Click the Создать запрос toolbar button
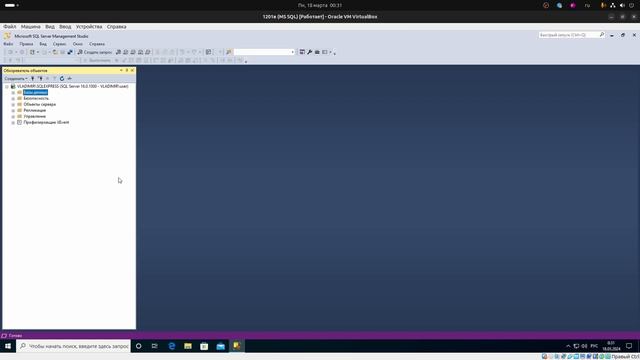Screen dimensions: 640x360 click(x=95, y=52)
